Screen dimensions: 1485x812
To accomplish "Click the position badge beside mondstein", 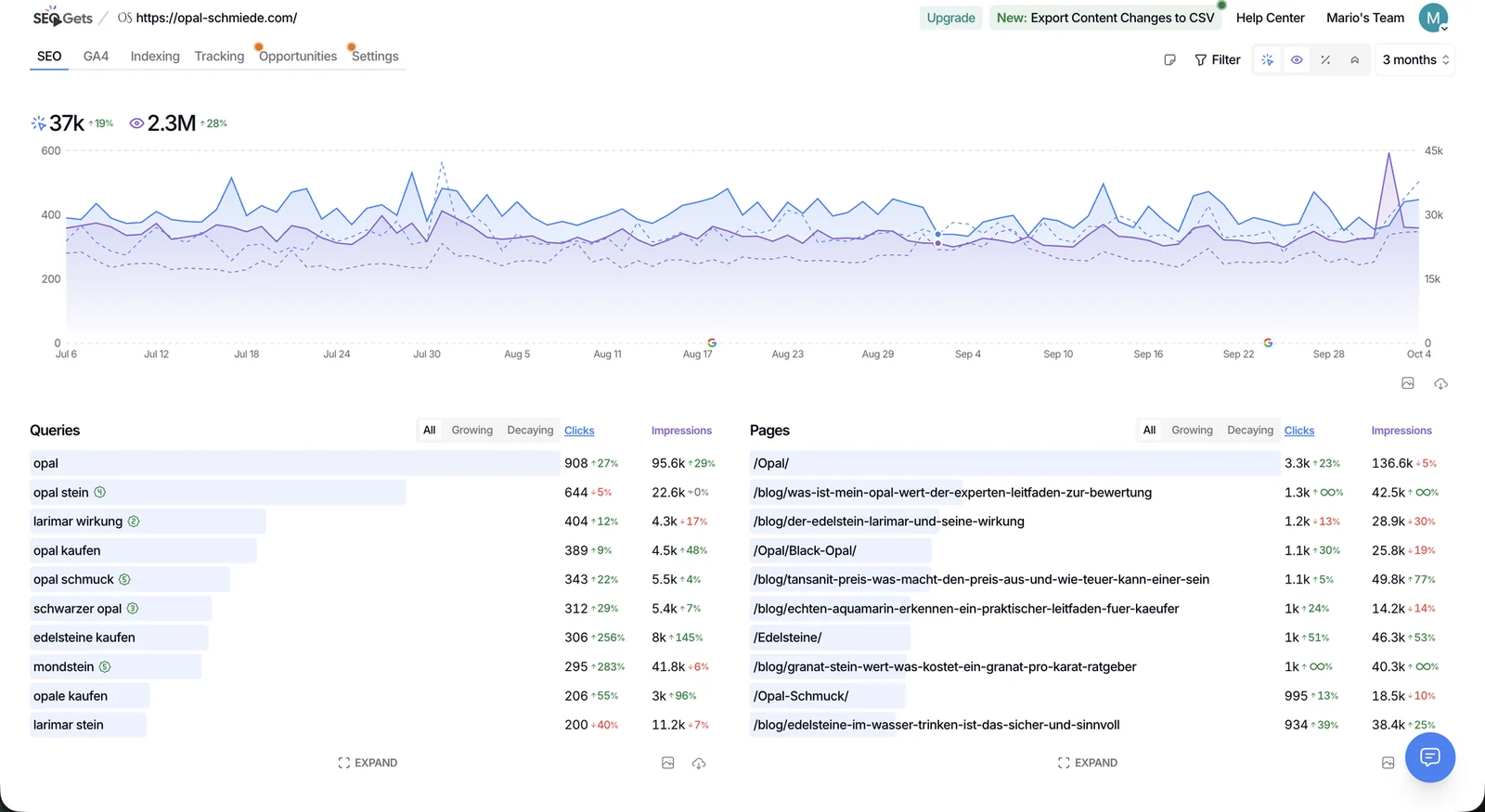I will point(105,666).
